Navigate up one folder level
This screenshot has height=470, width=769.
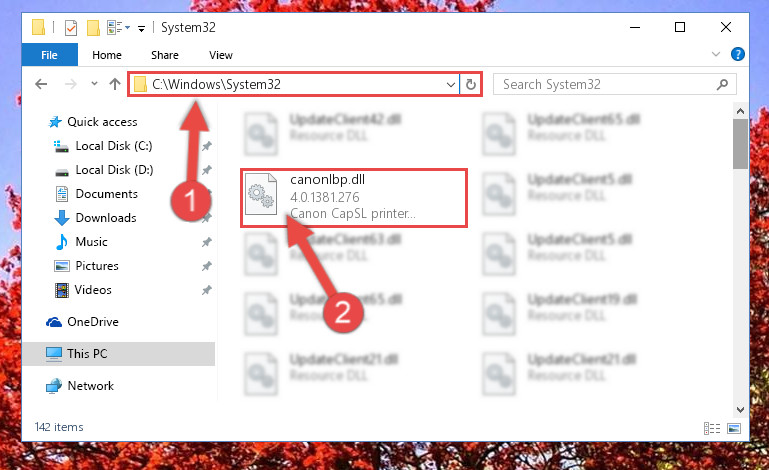pyautogui.click(x=115, y=84)
